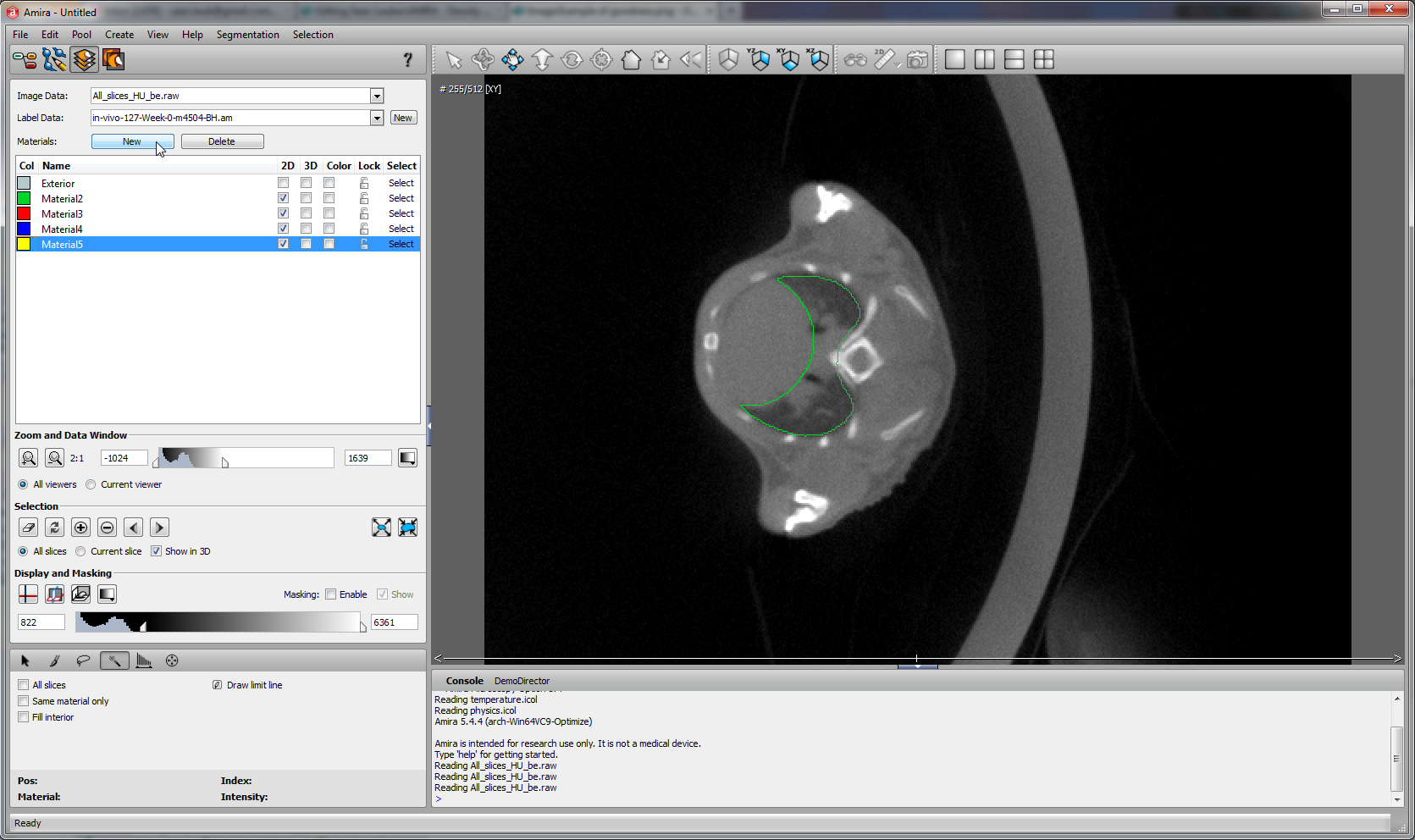Viewport: 1415px width, 840px height.
Task: Click Select for Material3
Action: coord(401,213)
